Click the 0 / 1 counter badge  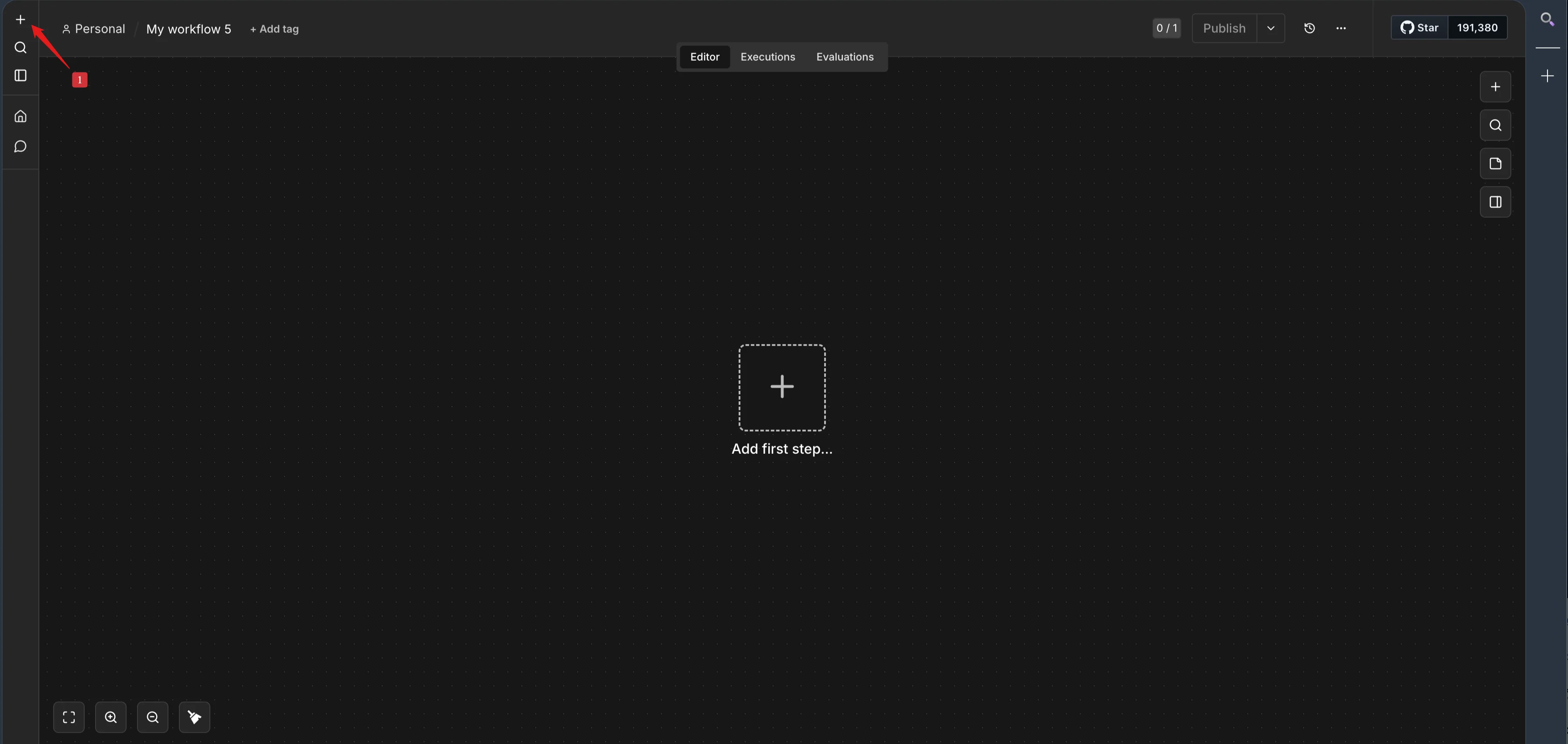(x=1166, y=28)
